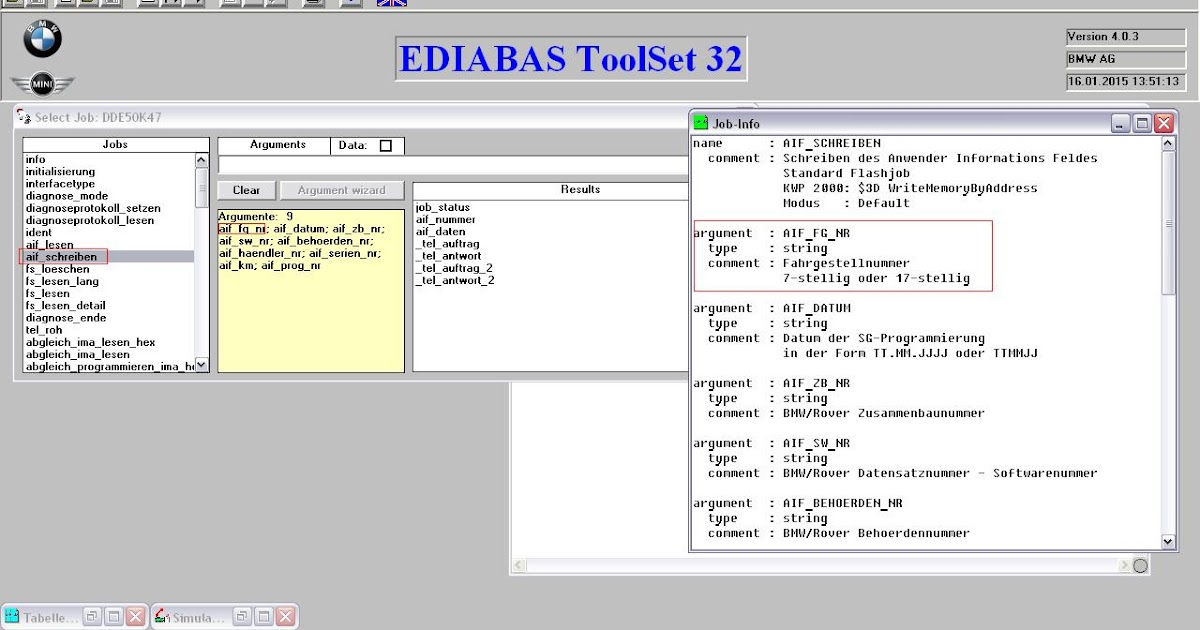Viewport: 1200px width, 630px height.
Task: Focus the Arguments input field
Action: (453, 165)
